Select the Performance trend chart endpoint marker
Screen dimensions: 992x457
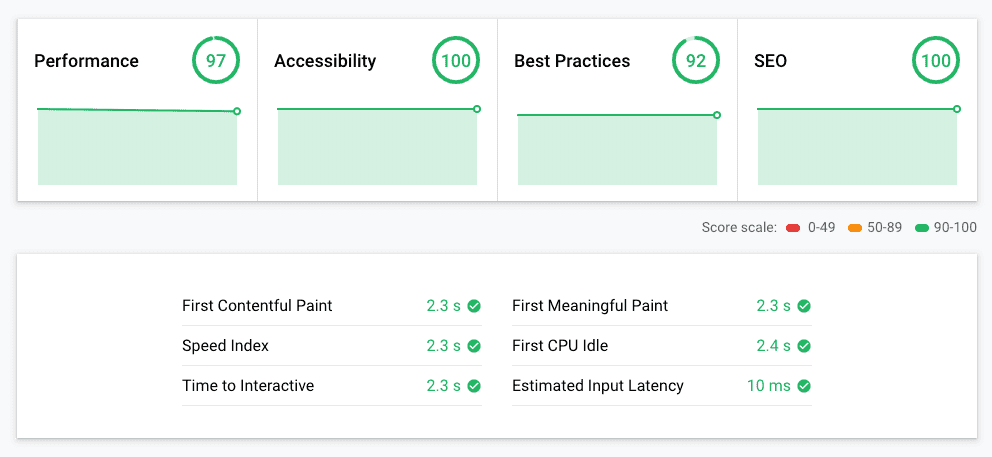click(237, 111)
